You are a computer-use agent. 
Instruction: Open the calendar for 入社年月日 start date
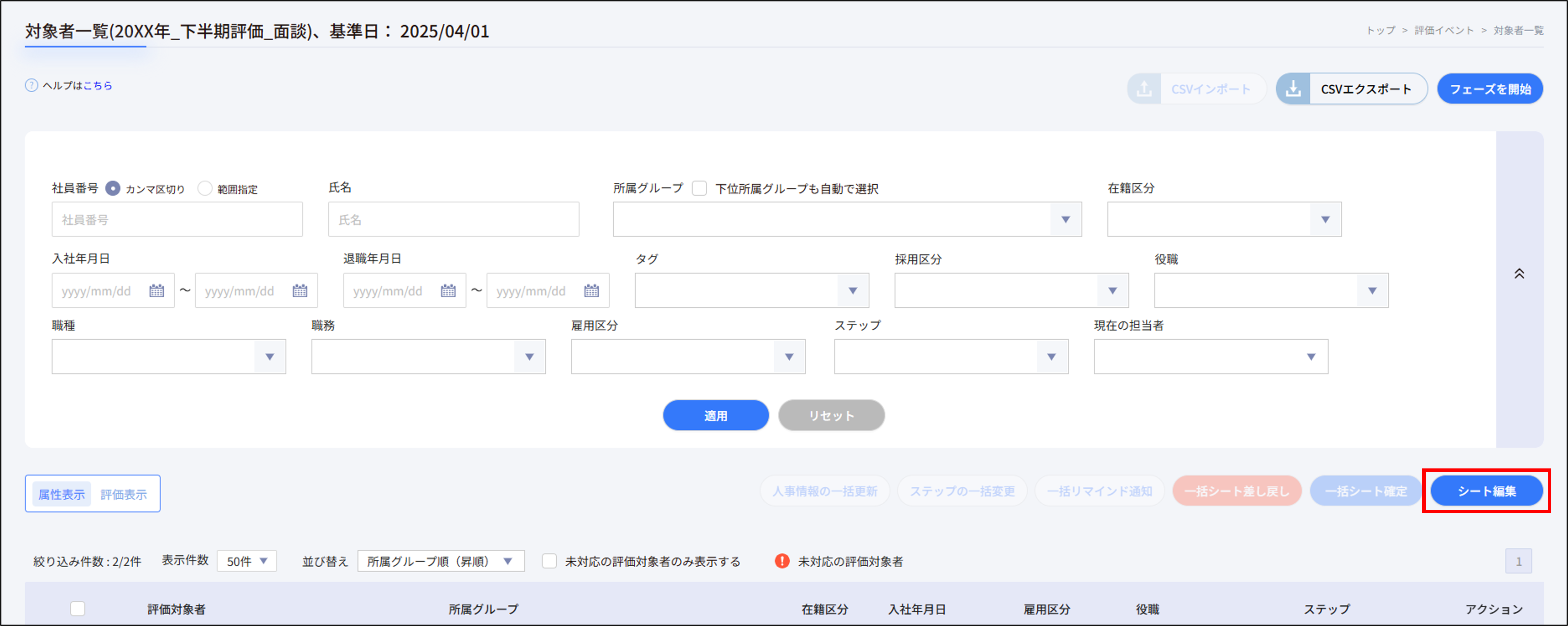coord(157,290)
